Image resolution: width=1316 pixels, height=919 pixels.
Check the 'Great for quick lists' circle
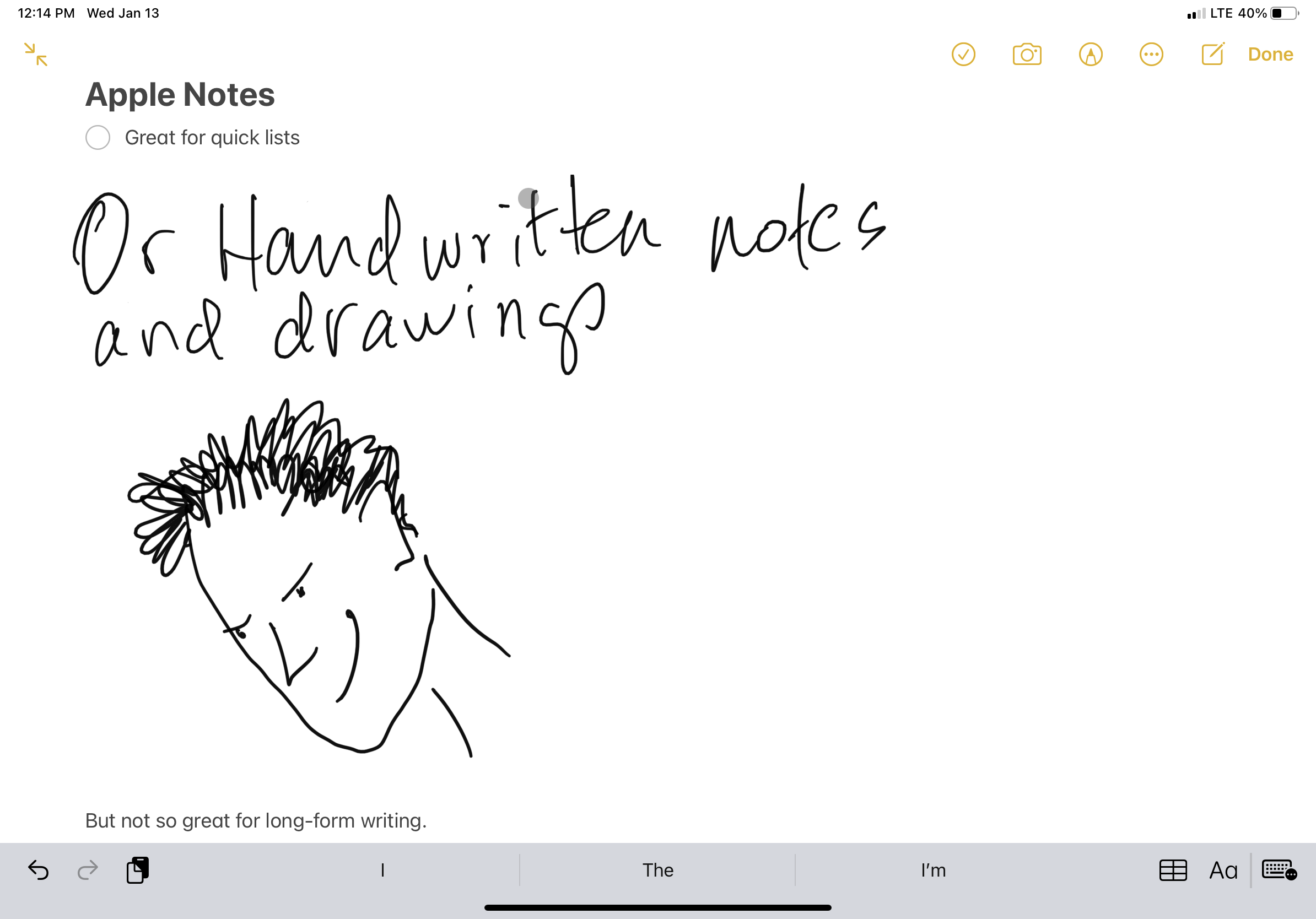click(x=98, y=138)
